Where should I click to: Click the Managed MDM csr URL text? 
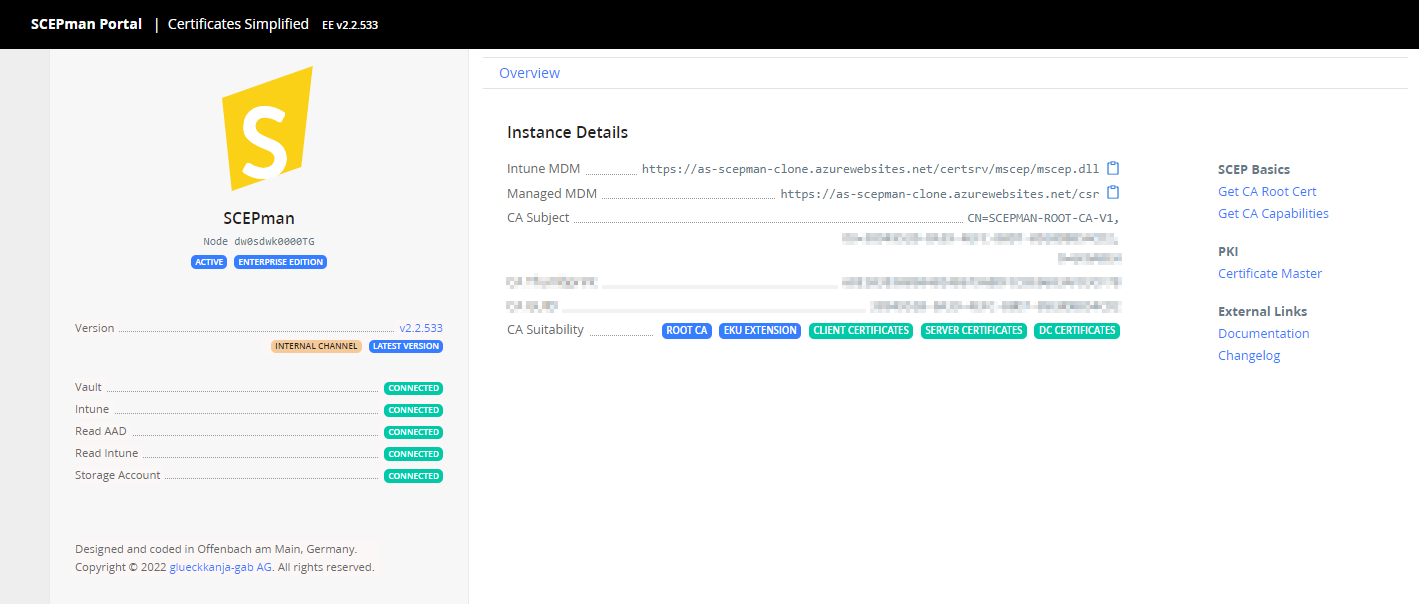click(940, 193)
